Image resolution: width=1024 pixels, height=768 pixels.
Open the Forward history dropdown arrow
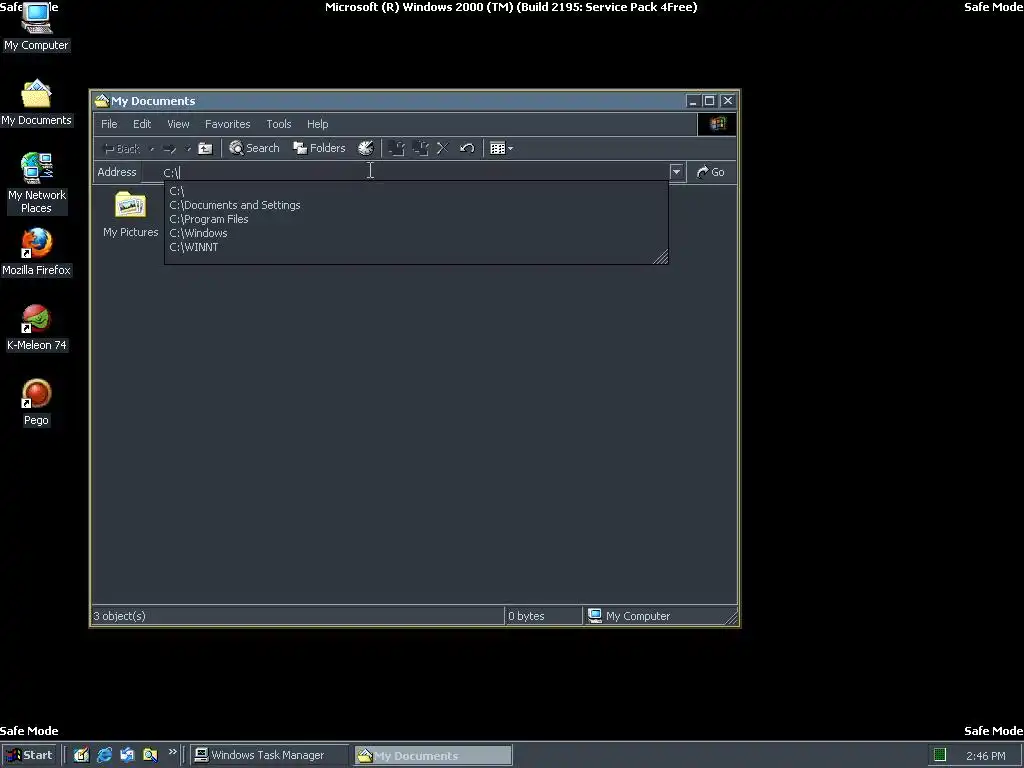click(x=188, y=149)
